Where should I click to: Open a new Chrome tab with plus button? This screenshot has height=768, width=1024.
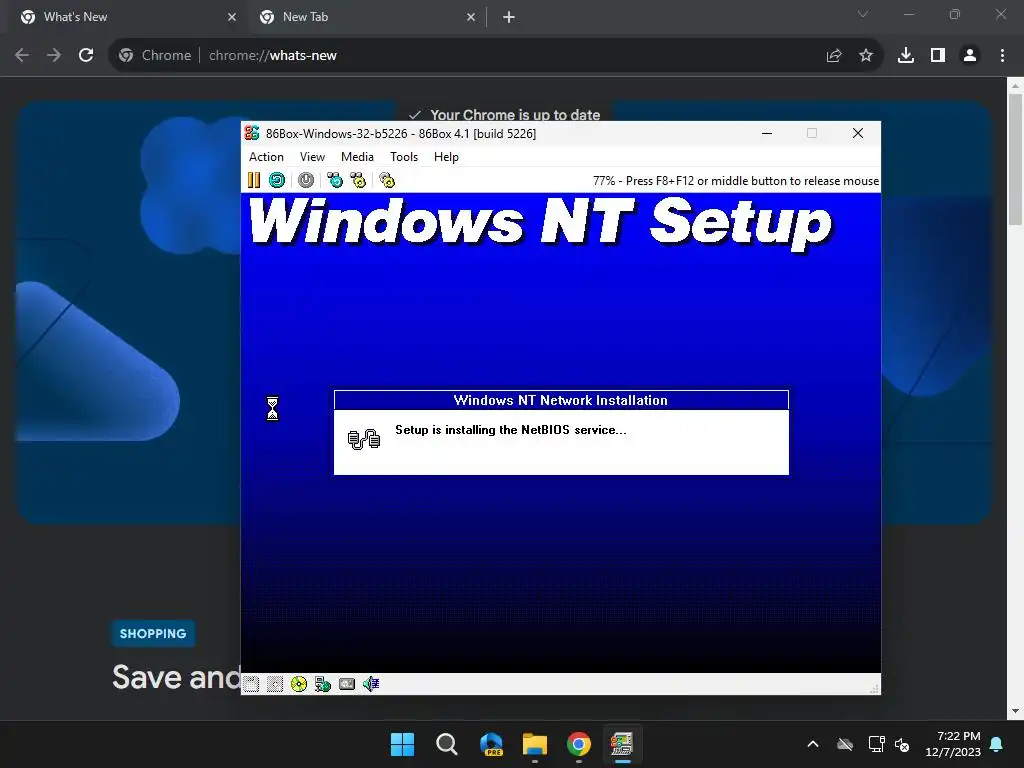(x=509, y=17)
